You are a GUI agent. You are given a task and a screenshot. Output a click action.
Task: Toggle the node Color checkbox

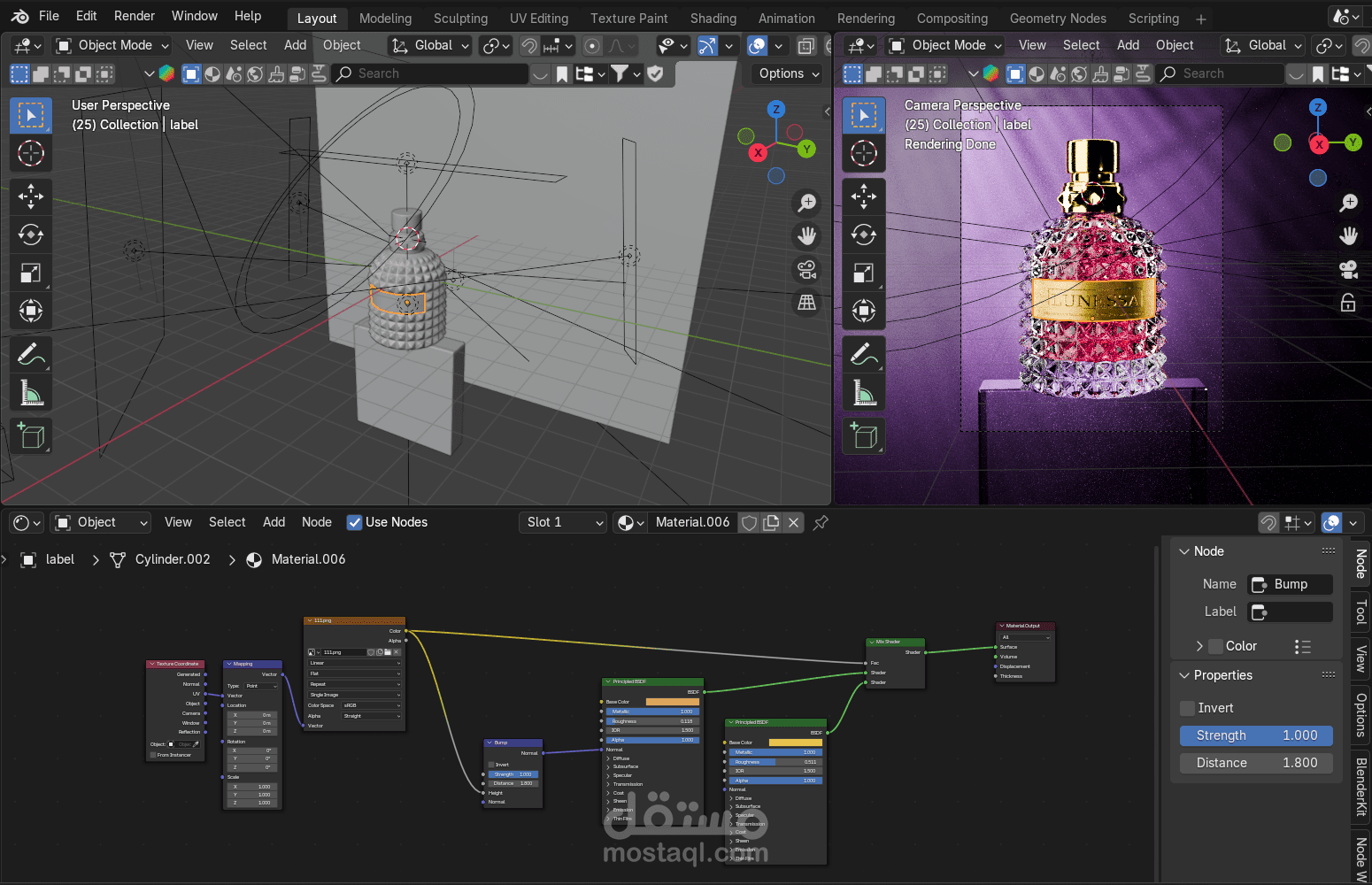tap(1216, 646)
